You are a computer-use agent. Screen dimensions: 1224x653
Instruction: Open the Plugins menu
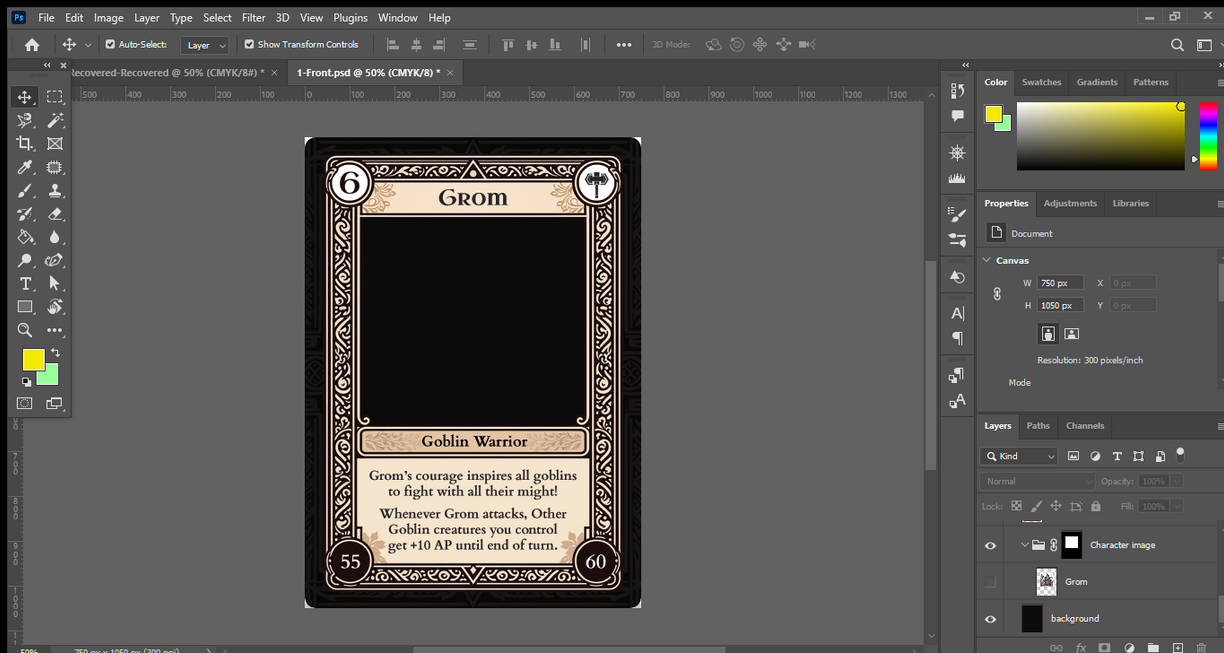[350, 18]
